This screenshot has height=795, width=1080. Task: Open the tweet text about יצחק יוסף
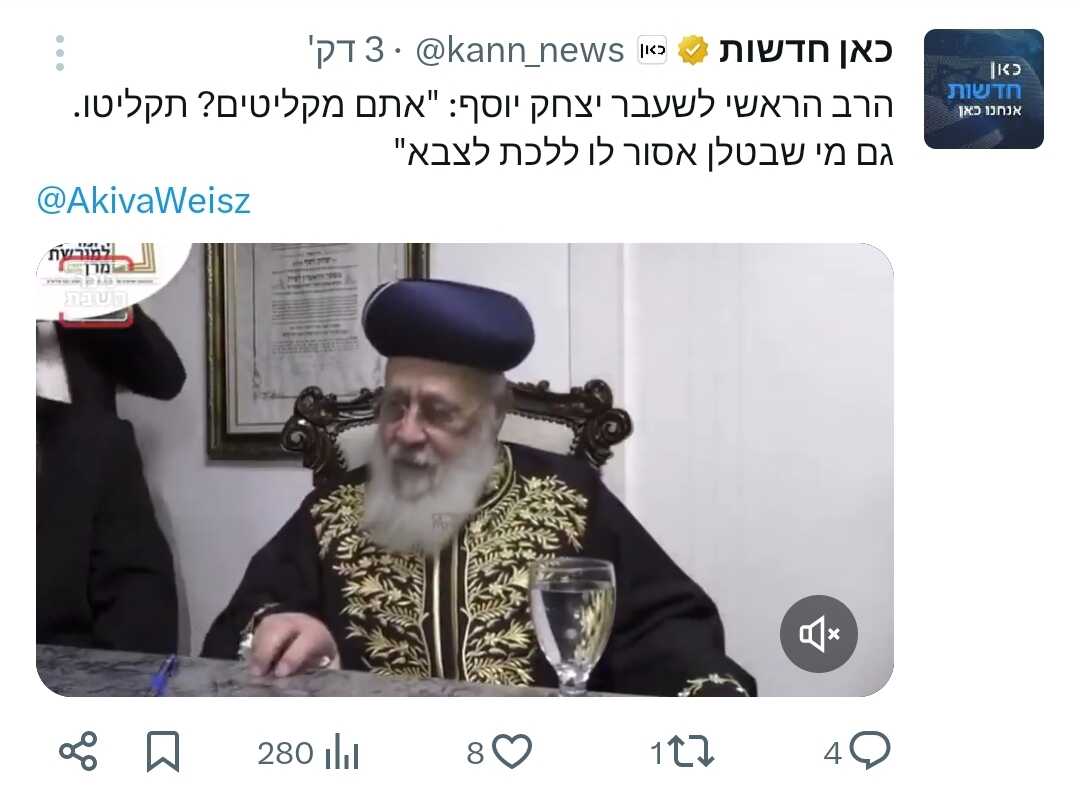coord(483,129)
